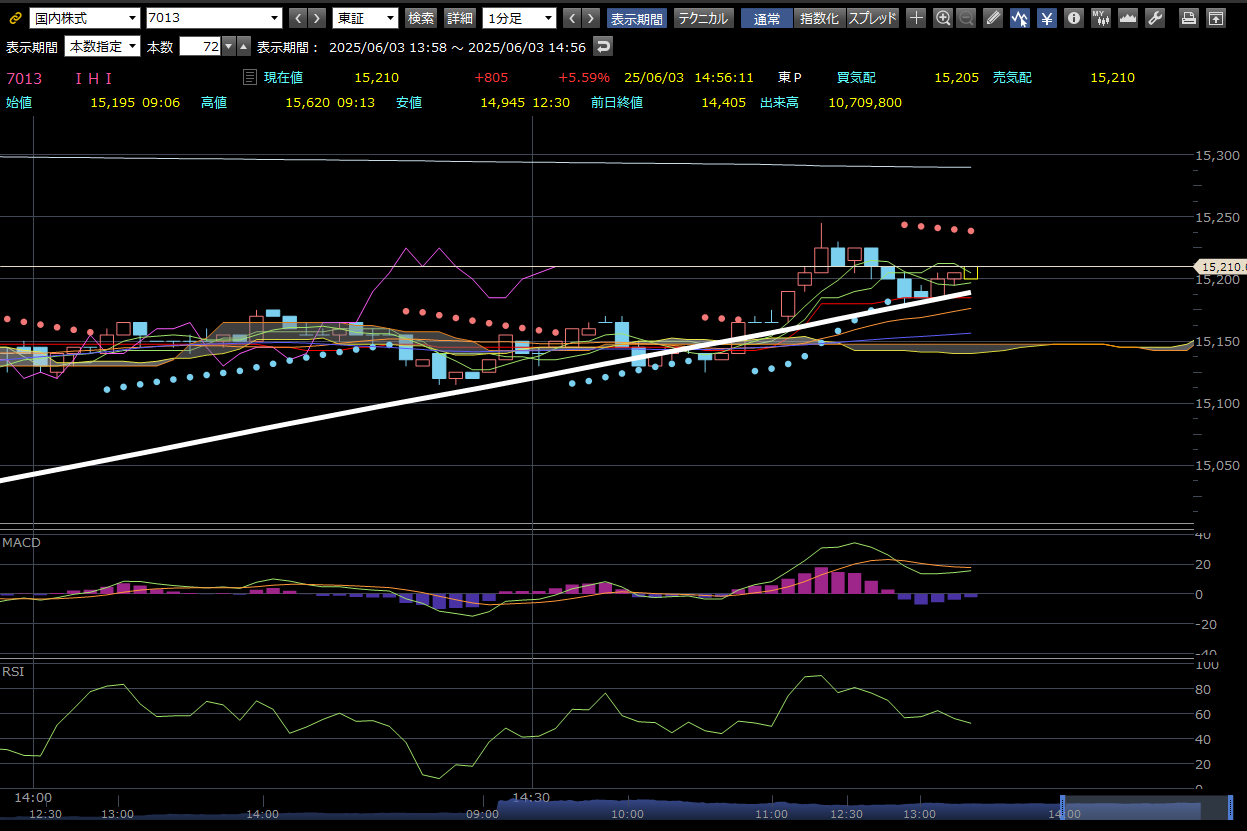Open the info circle icon

1073,18
